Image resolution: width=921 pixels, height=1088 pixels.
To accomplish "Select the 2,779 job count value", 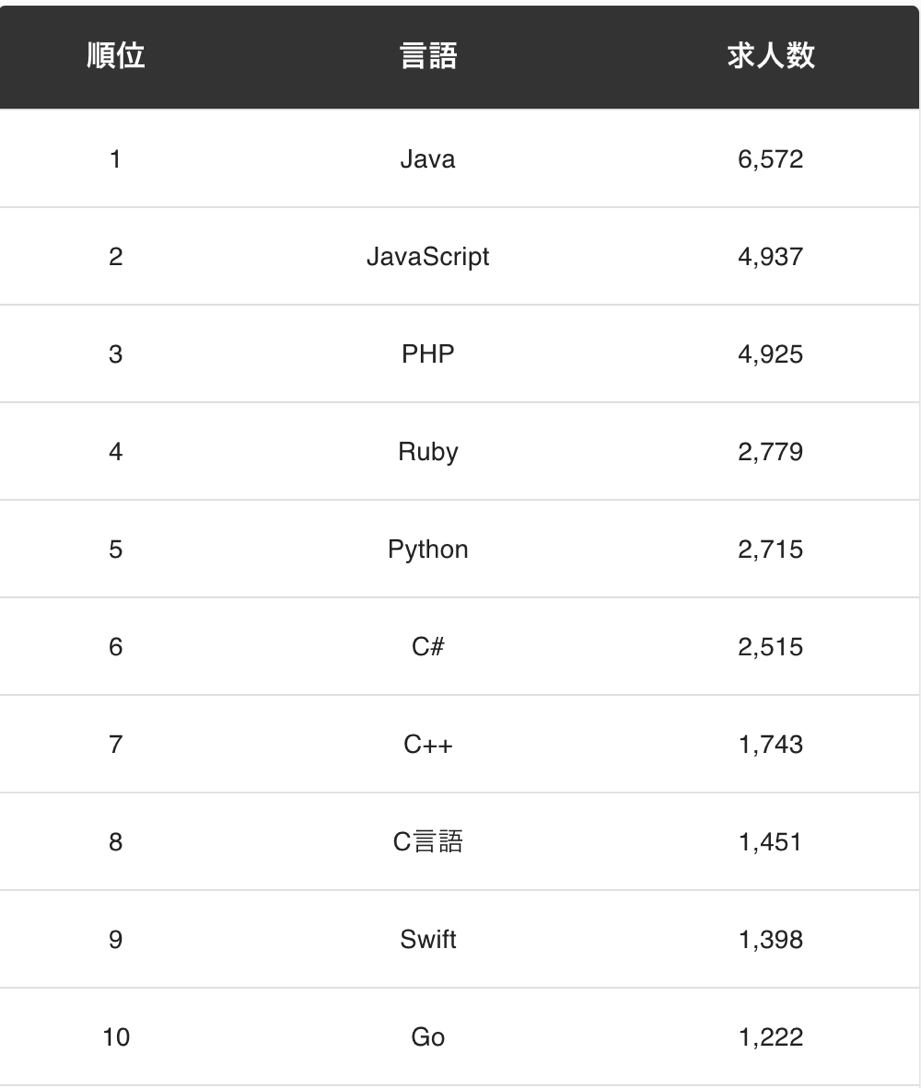I will point(770,452).
